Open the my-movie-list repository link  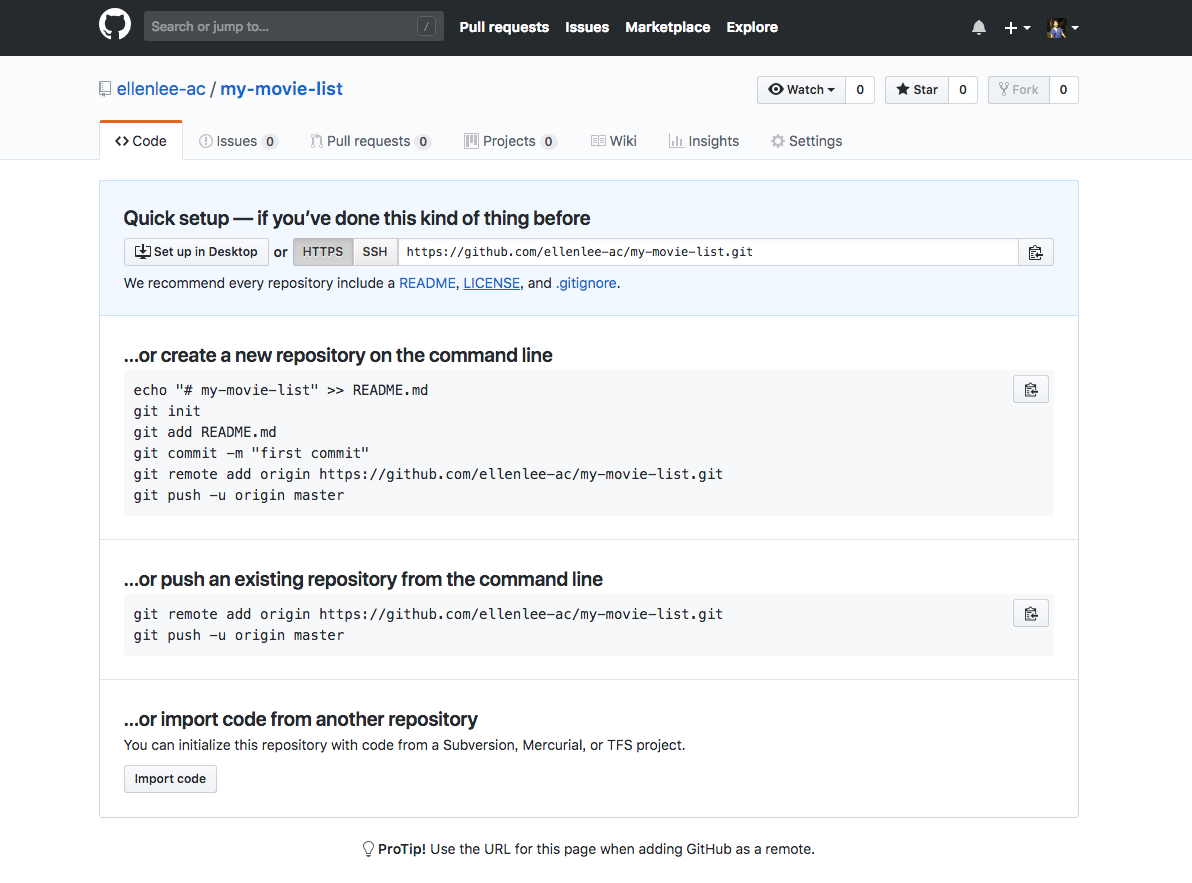[x=281, y=89]
